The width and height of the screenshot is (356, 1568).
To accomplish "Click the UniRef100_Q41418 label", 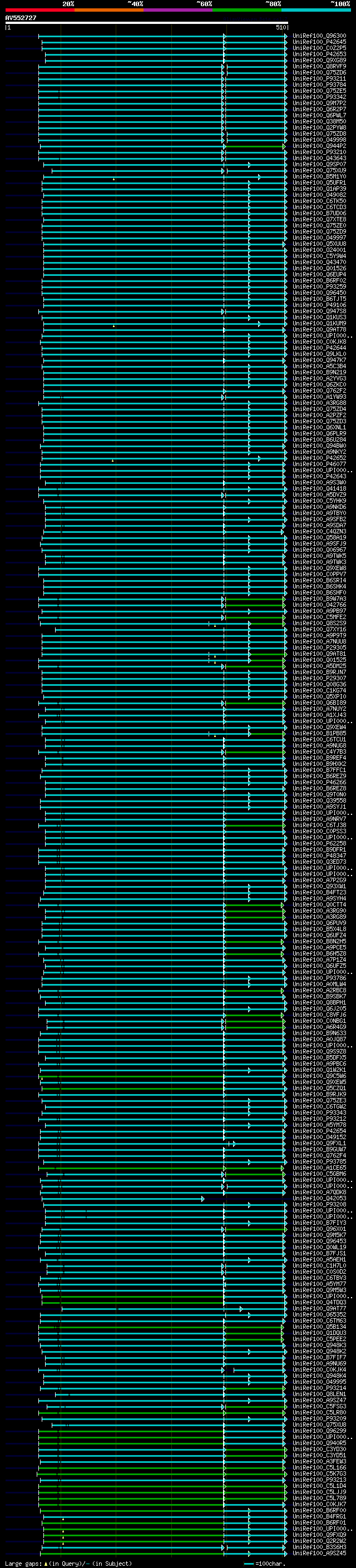I will tap(319, 489).
